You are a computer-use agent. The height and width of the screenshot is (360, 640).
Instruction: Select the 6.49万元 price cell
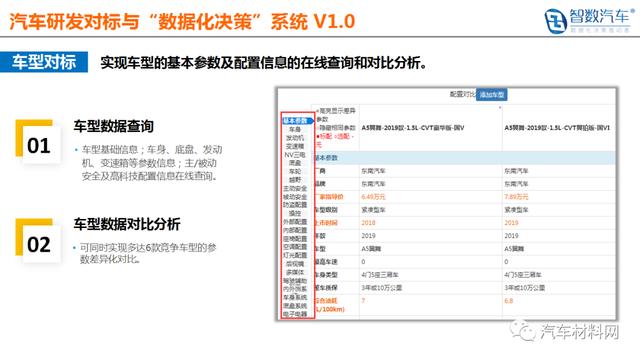[x=373, y=197]
